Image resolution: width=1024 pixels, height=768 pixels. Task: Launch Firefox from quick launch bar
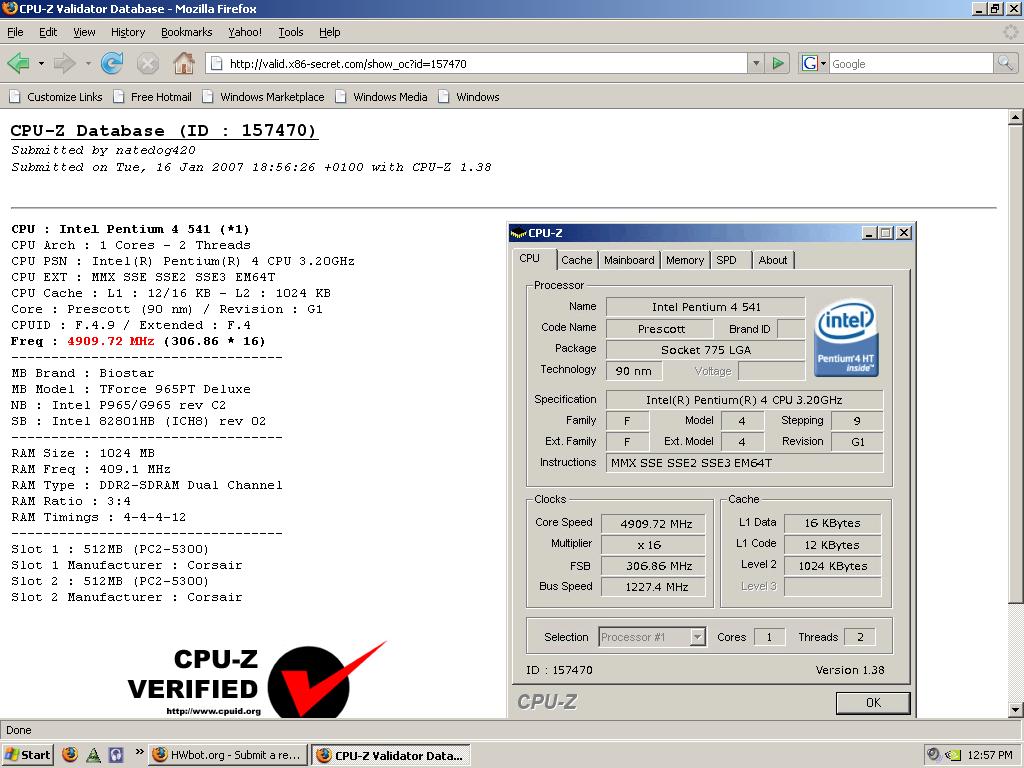[x=70, y=755]
